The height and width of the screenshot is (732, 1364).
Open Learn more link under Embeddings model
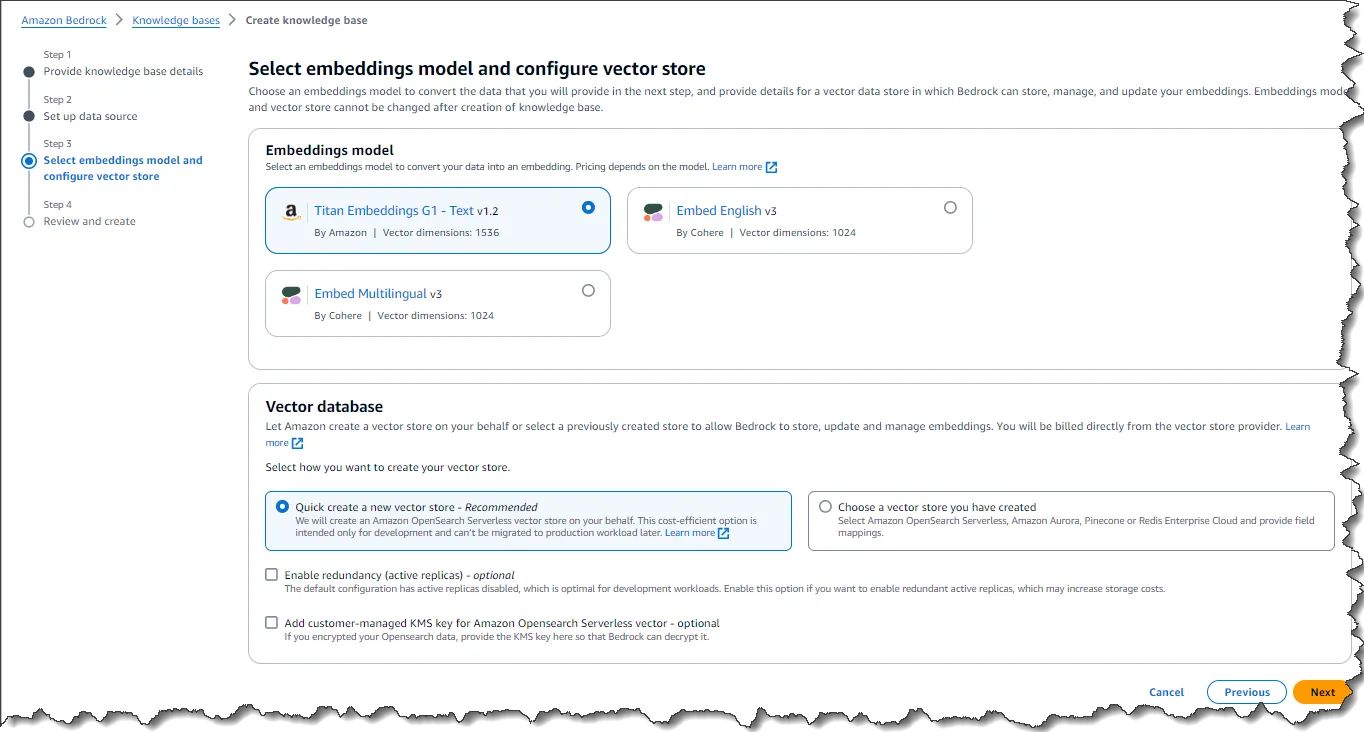pos(737,167)
